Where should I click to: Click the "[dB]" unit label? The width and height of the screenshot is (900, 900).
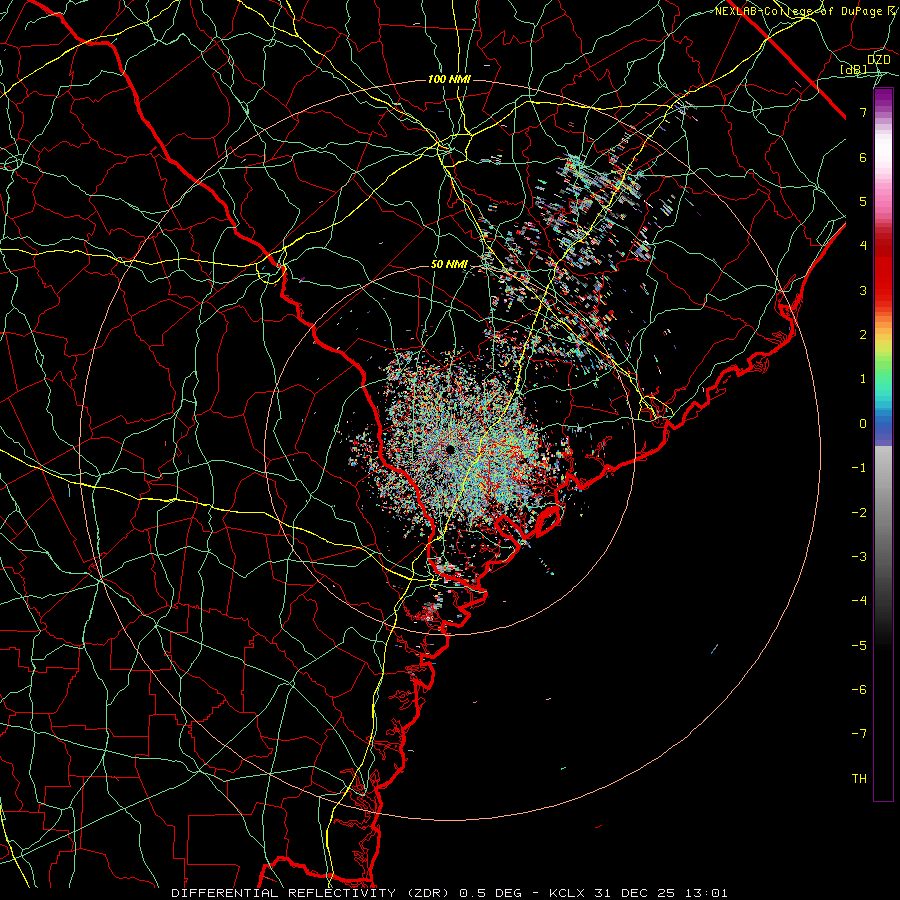[854, 69]
